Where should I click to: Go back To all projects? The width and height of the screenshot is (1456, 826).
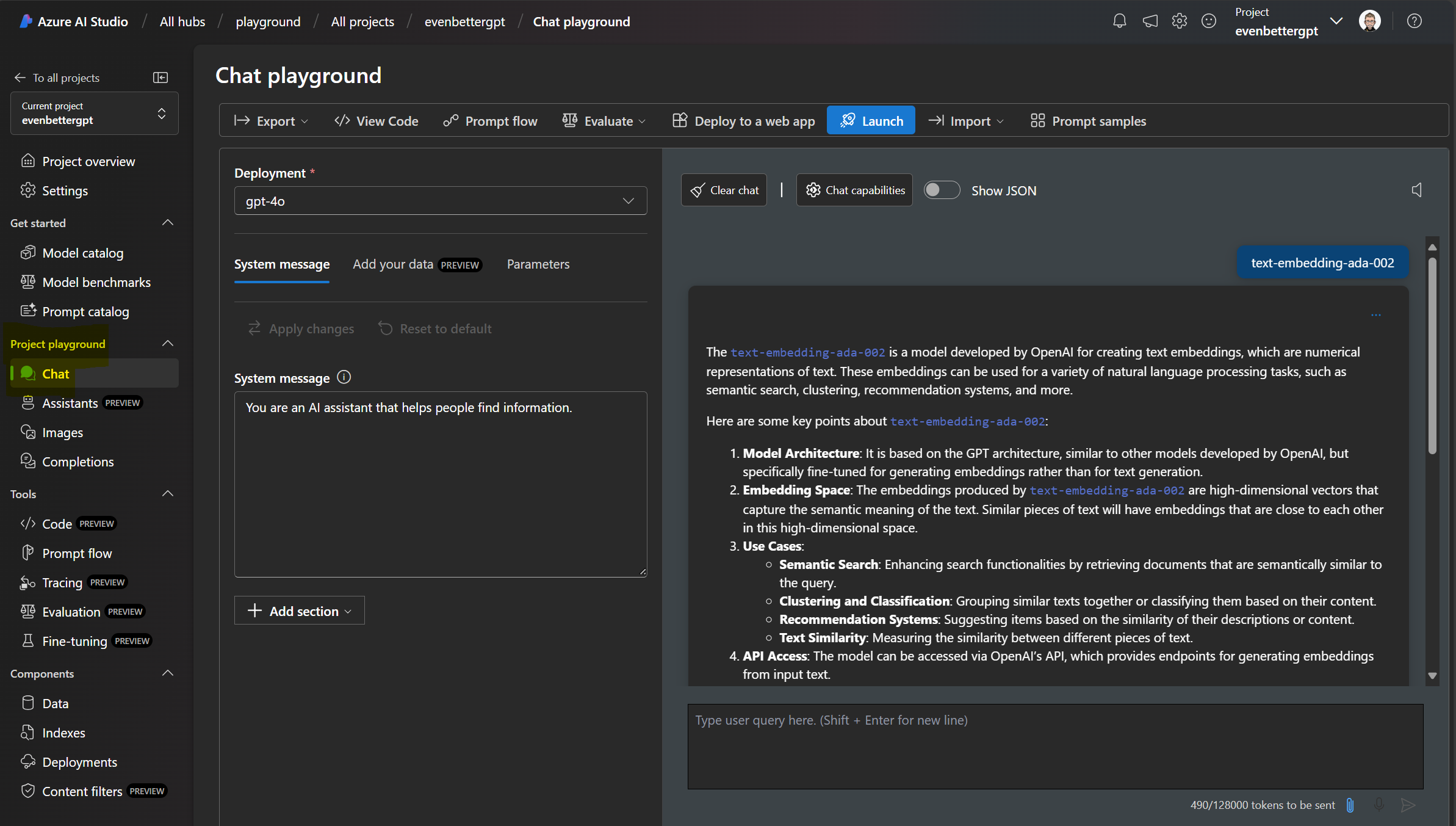click(57, 78)
